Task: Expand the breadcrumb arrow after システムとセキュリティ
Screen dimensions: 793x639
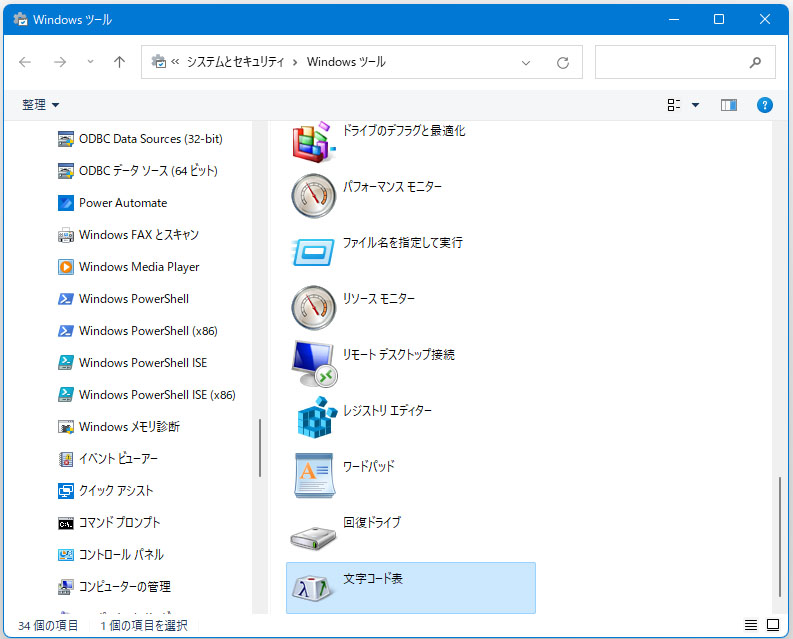Action: [295, 62]
